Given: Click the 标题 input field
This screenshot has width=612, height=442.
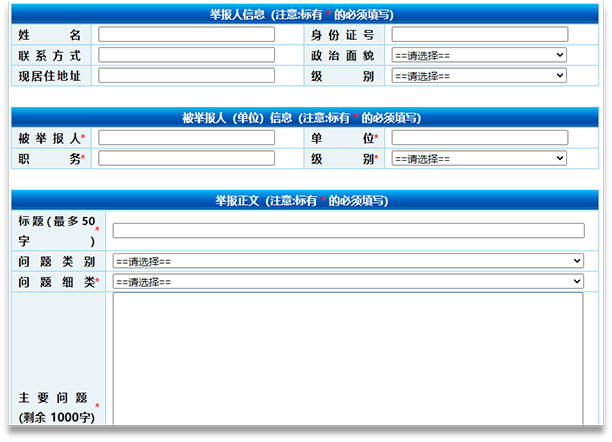Looking at the screenshot, I should pyautogui.click(x=349, y=230).
